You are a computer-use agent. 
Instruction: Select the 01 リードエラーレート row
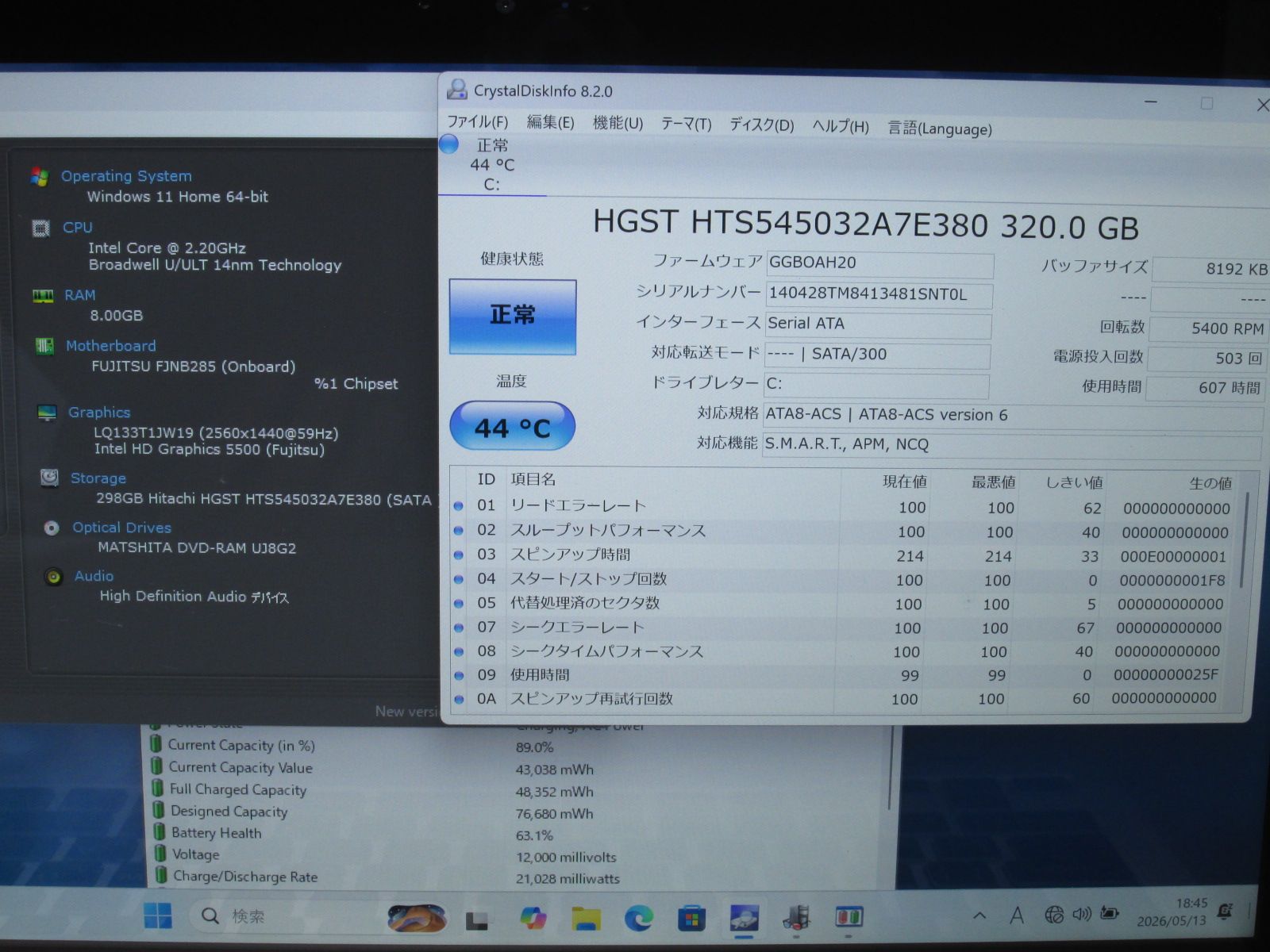tap(845, 507)
